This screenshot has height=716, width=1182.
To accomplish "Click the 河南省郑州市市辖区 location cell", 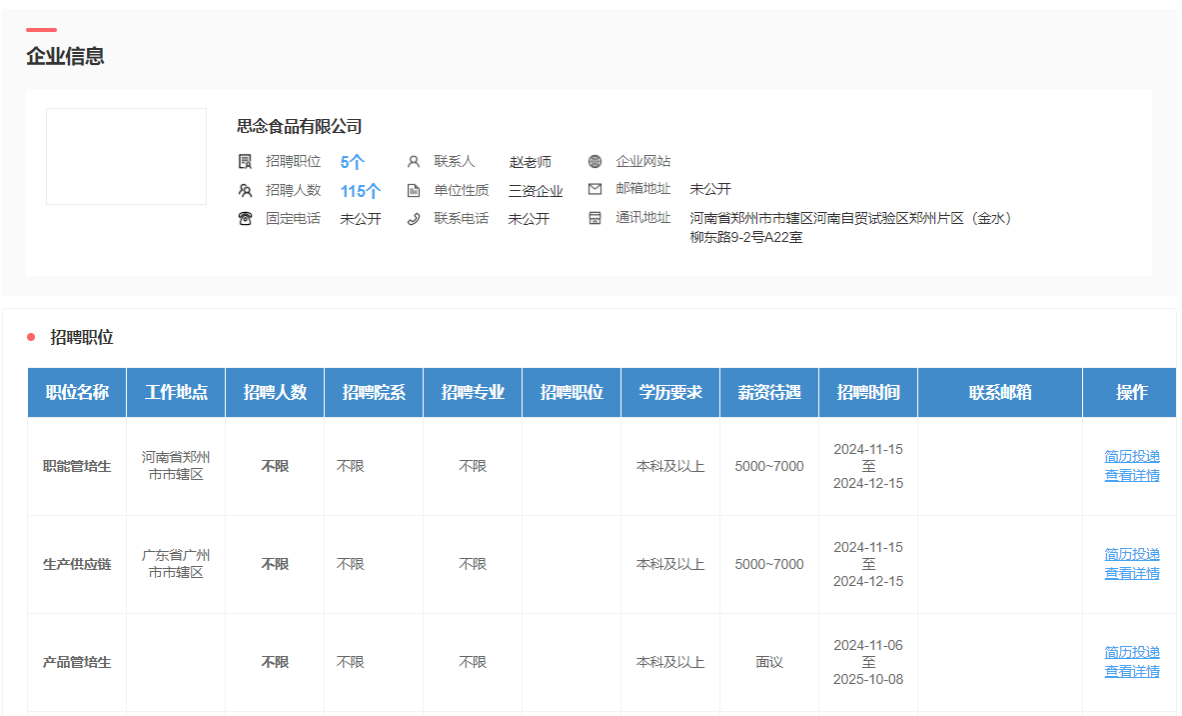I will click(x=176, y=466).
